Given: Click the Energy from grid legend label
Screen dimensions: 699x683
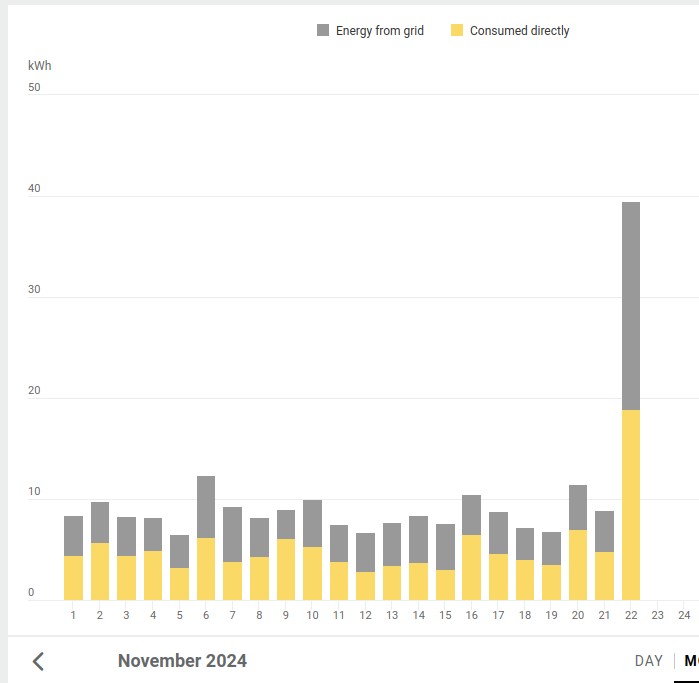Looking at the screenshot, I should 379,31.
